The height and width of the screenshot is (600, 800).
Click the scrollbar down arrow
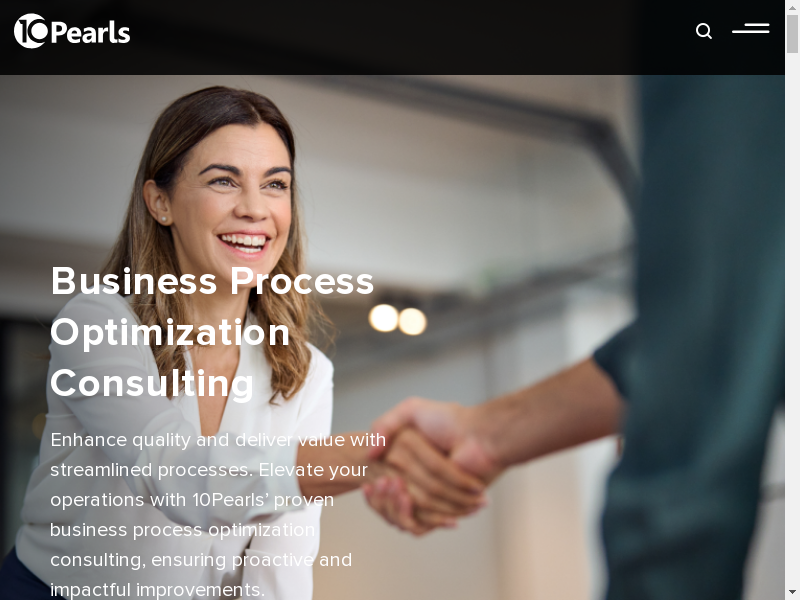(792, 594)
